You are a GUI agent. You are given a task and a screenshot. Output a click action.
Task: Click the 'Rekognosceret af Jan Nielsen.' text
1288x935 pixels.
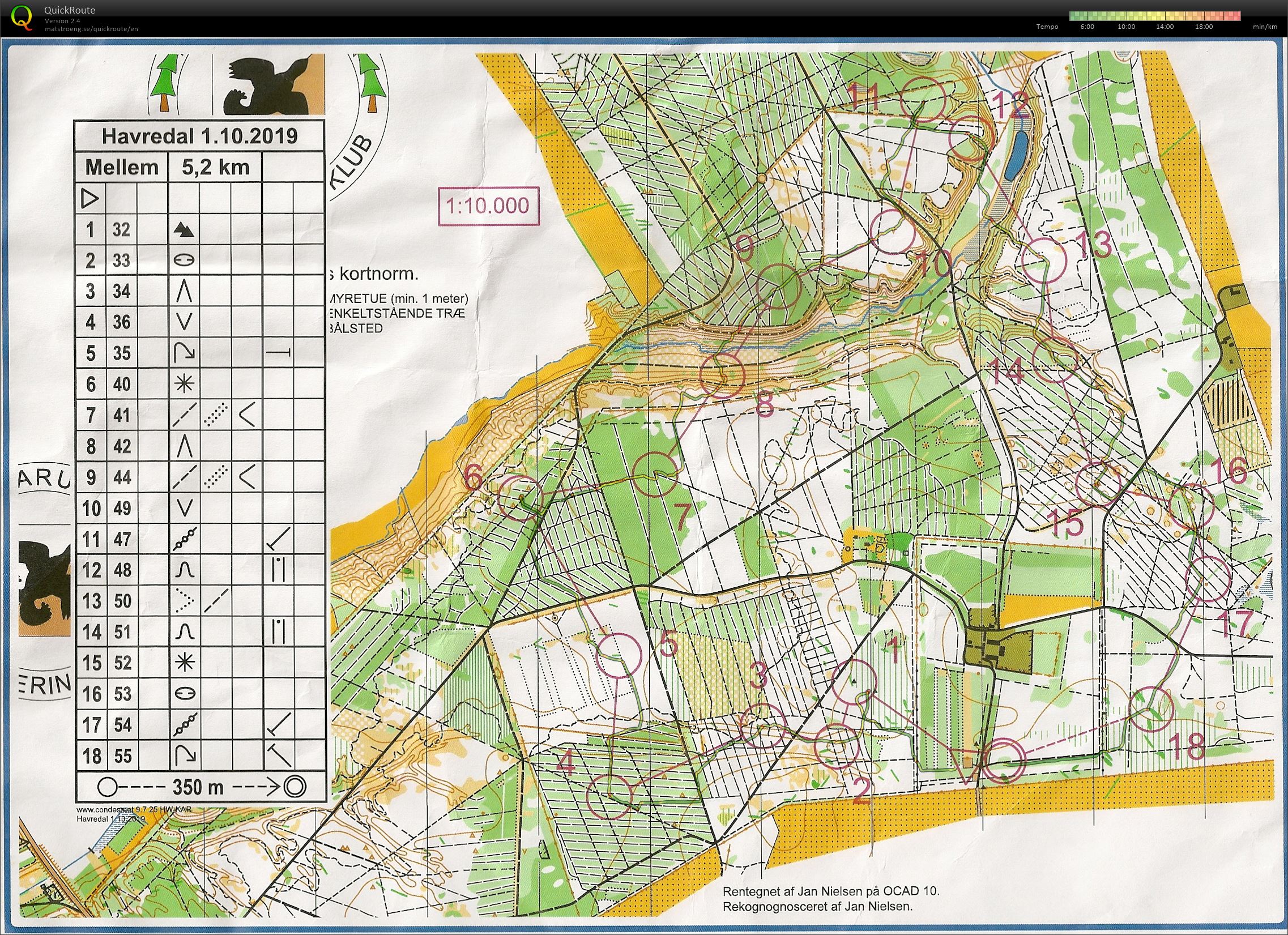pyautogui.click(x=818, y=906)
